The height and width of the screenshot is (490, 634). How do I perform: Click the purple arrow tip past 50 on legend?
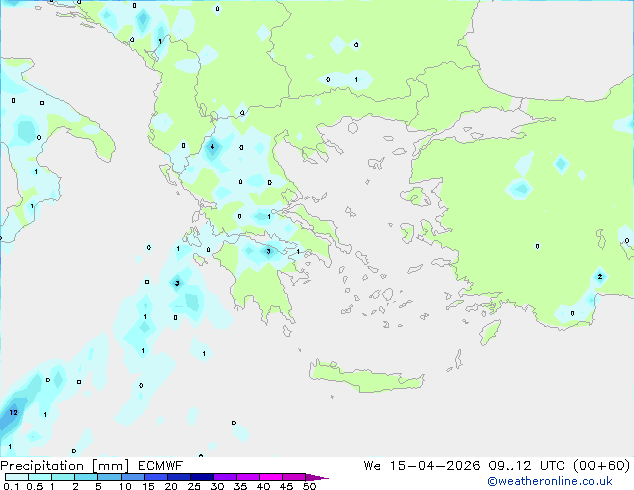click(x=317, y=478)
